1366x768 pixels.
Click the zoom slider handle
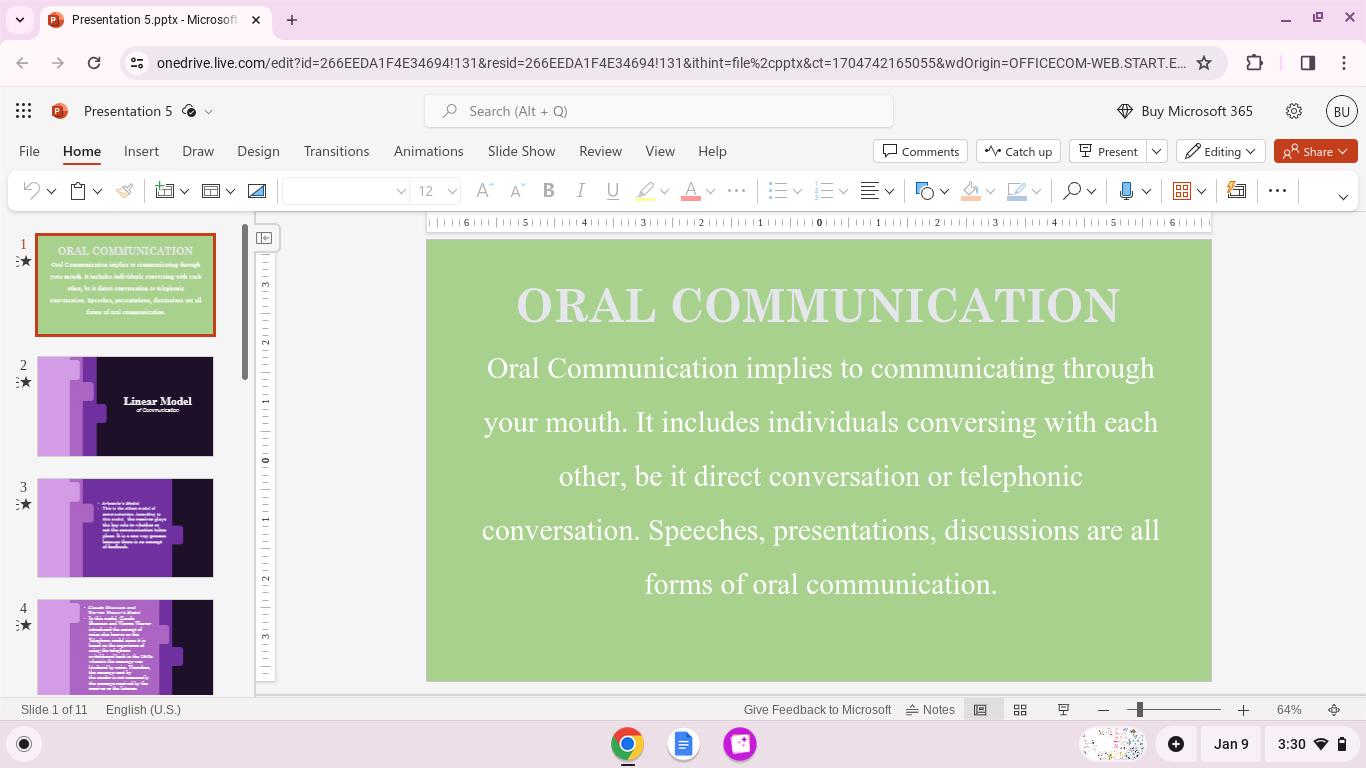1139,710
